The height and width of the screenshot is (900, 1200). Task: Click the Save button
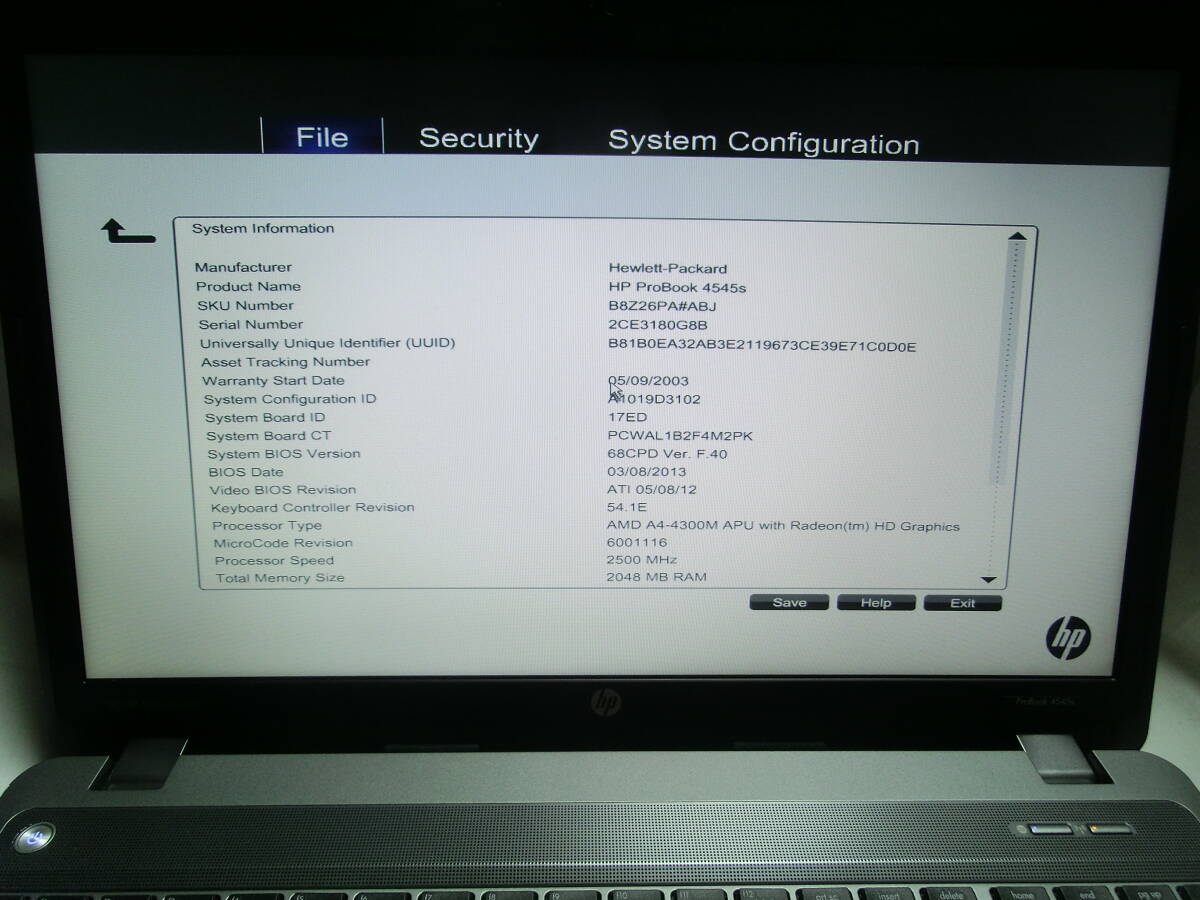pos(790,603)
